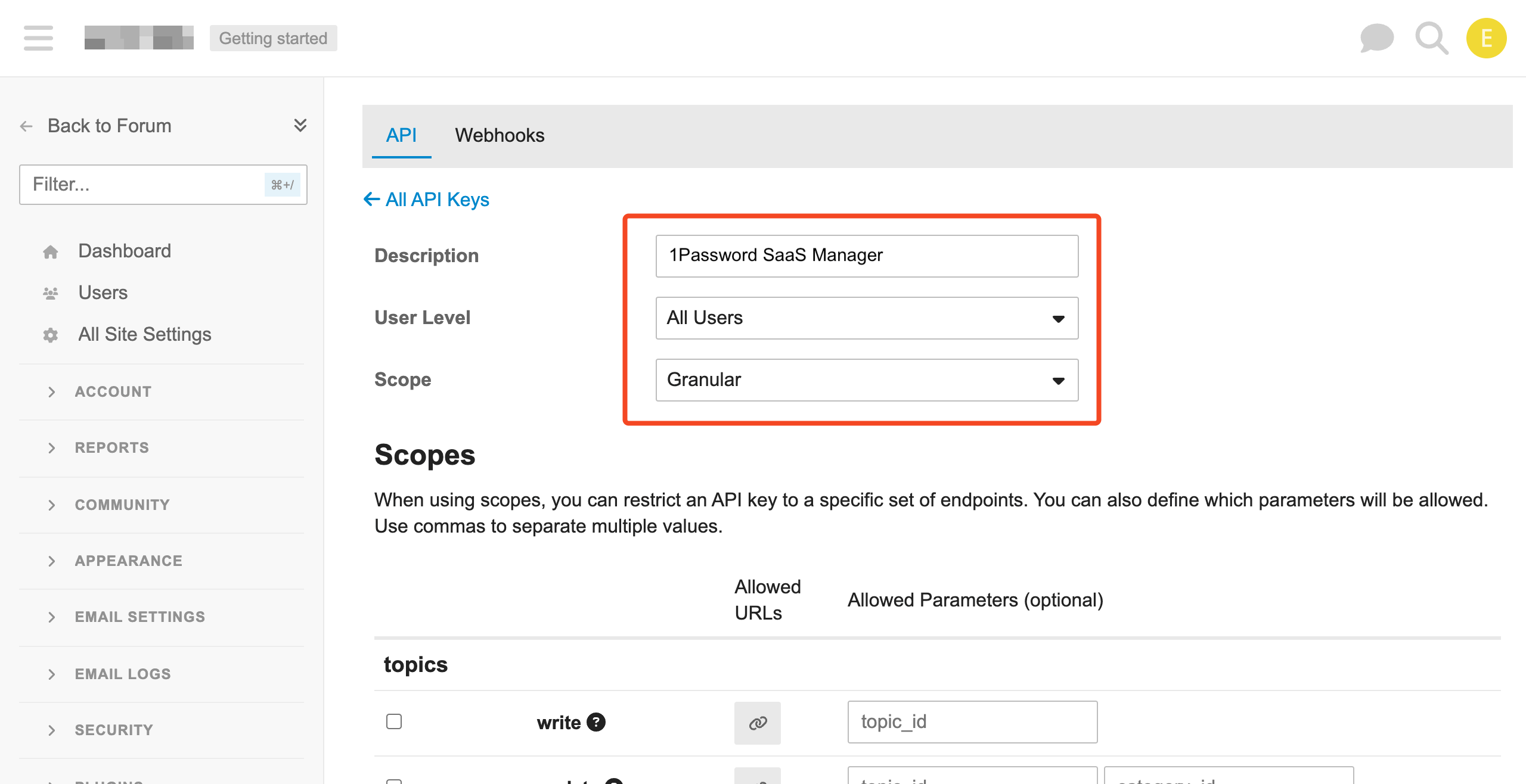Screen dimensions: 1526x784
Task: Click the back arrow beside Back to Forum
Action: click(x=26, y=126)
